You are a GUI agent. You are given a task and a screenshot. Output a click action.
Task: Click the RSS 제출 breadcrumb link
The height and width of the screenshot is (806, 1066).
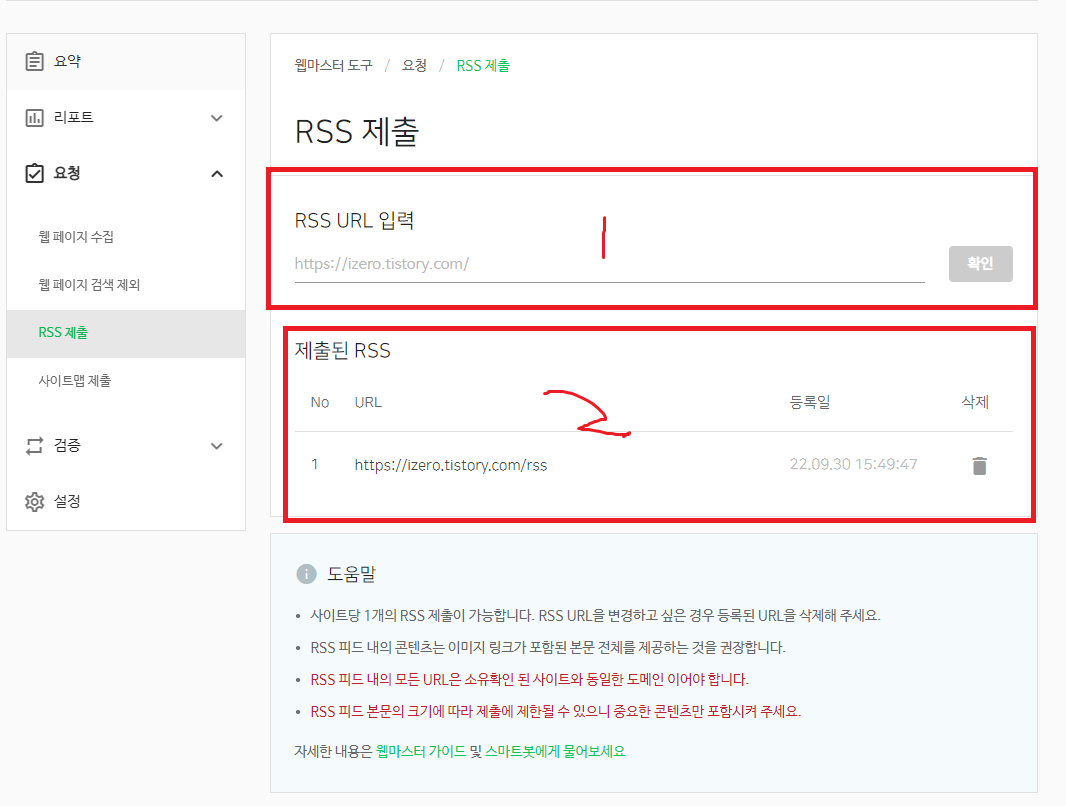pyautogui.click(x=483, y=65)
